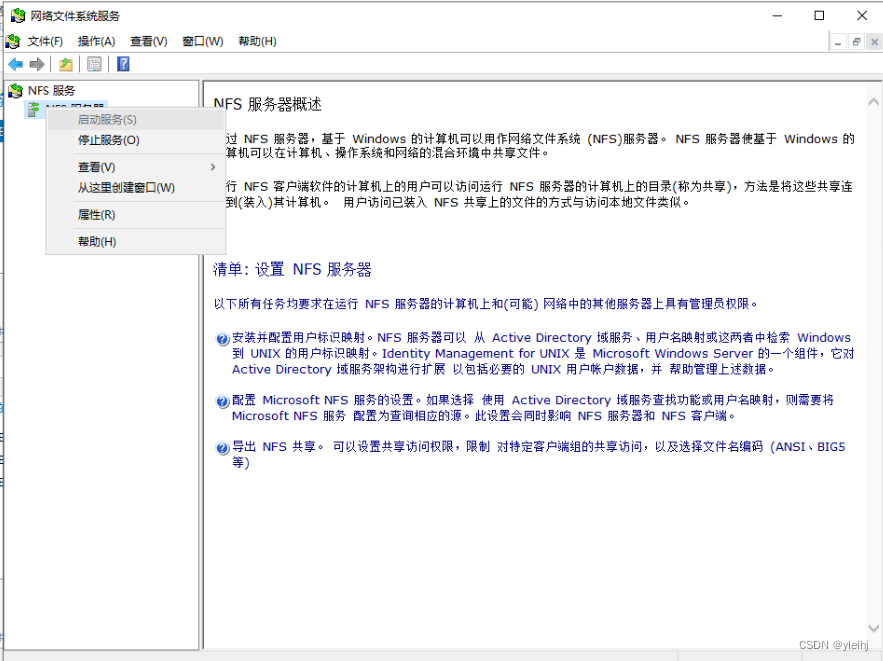Click the MMC icon left of 文件 menu
Screen dimensions: 883x661
(x=13, y=41)
